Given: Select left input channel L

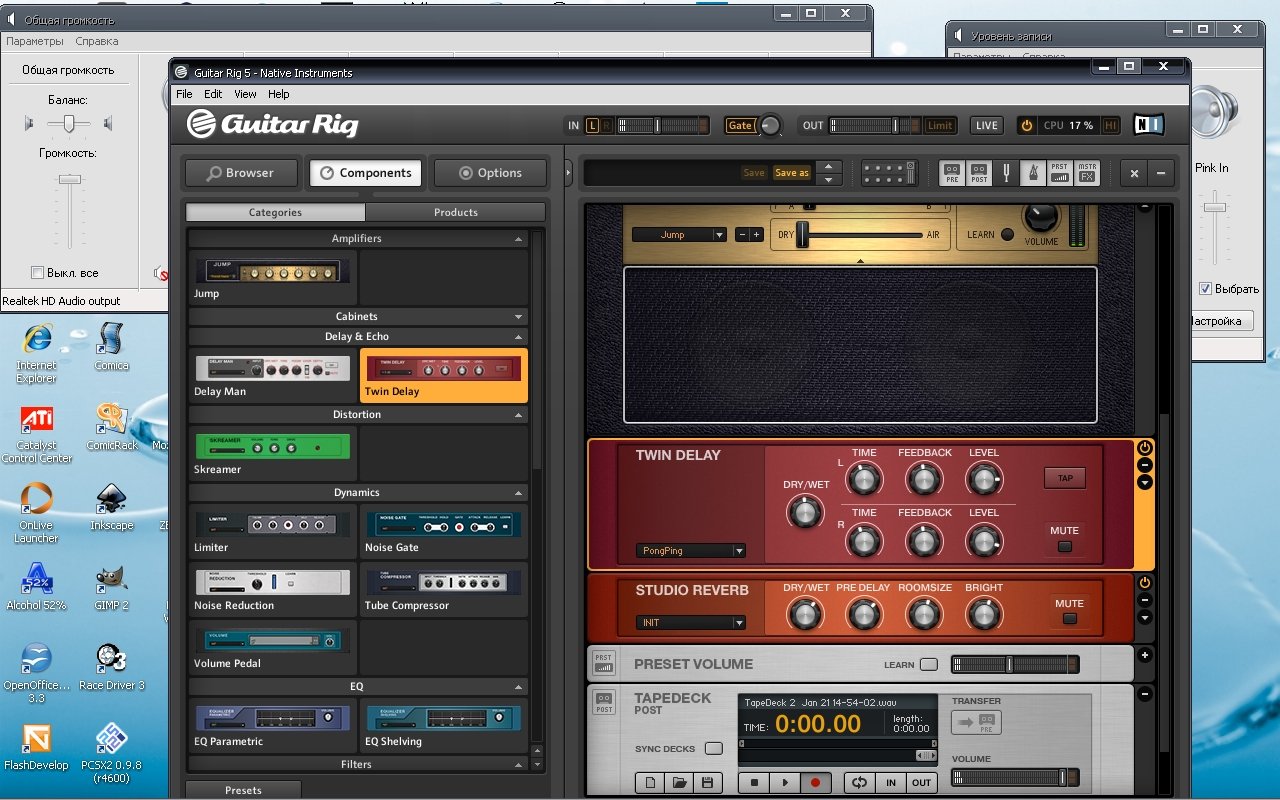Looking at the screenshot, I should click(x=592, y=126).
